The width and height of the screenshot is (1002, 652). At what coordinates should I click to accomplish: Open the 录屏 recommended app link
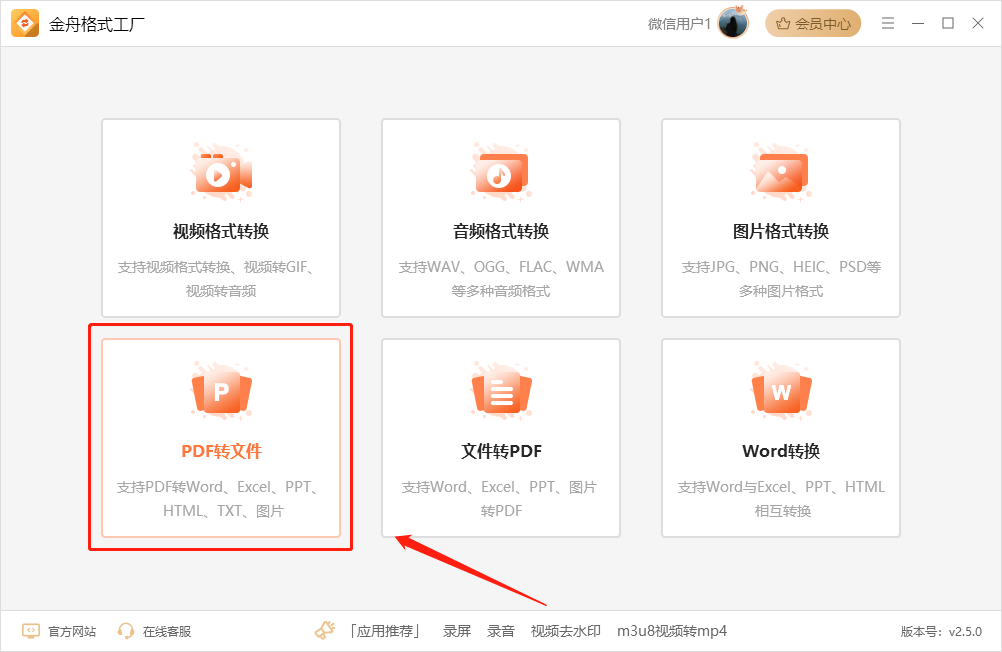coord(457,631)
